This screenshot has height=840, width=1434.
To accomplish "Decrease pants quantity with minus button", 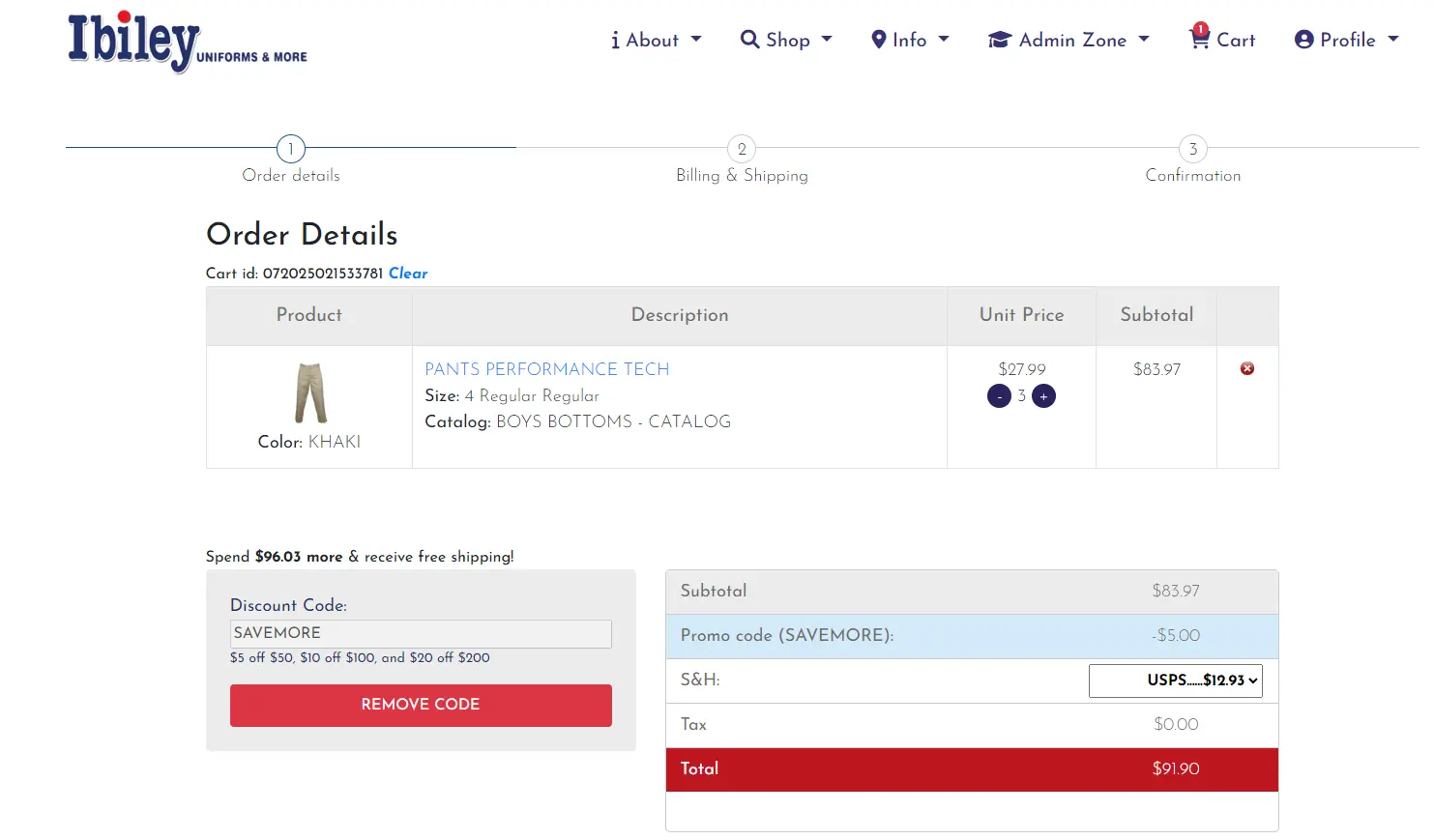I will point(999,396).
